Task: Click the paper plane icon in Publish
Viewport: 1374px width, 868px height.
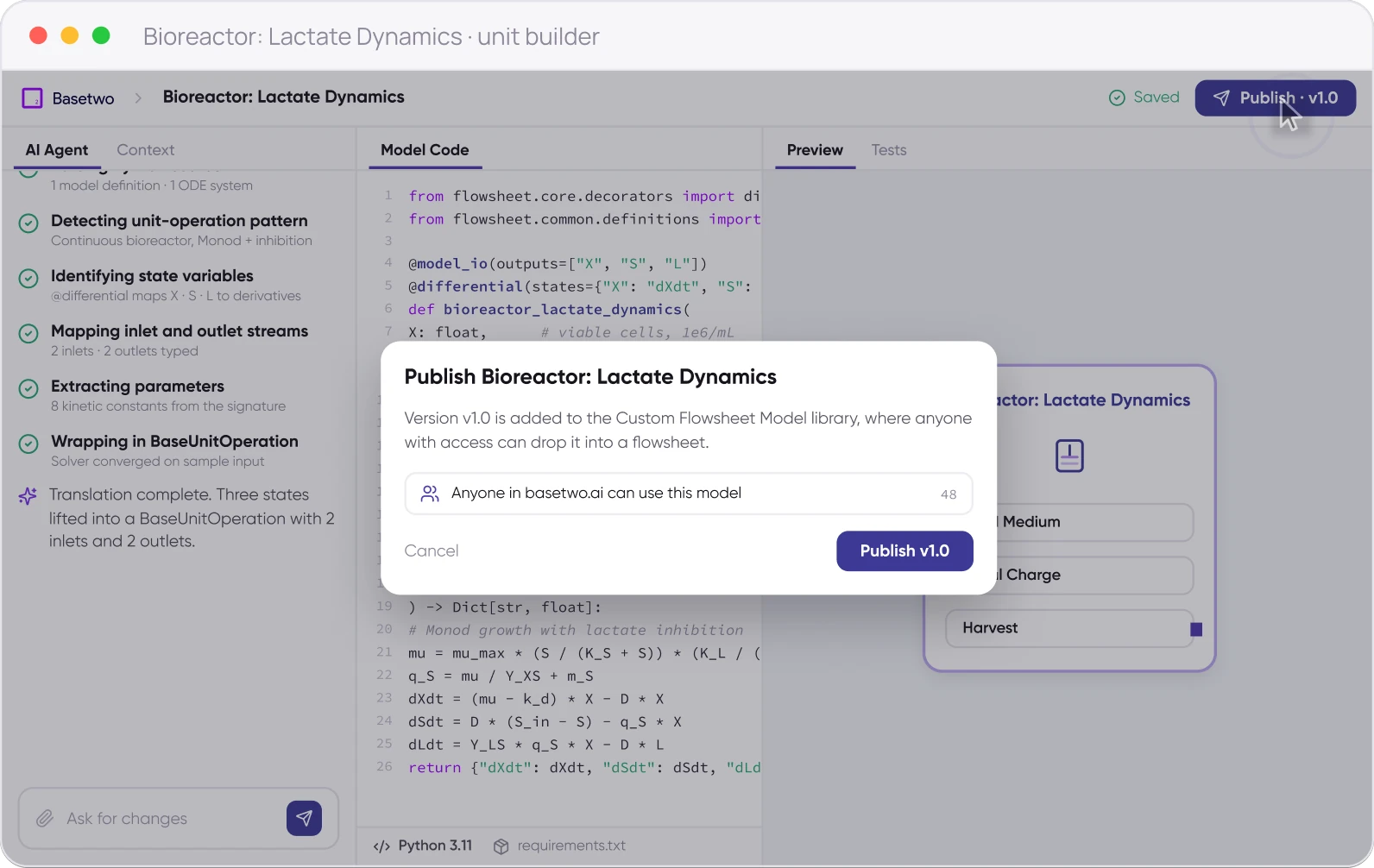Action: pos(1221,97)
